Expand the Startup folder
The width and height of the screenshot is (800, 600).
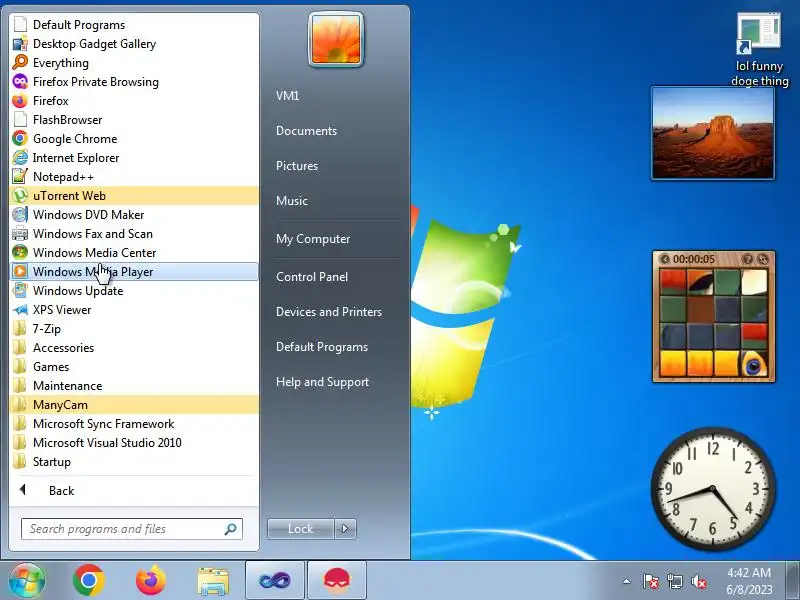tap(134, 462)
